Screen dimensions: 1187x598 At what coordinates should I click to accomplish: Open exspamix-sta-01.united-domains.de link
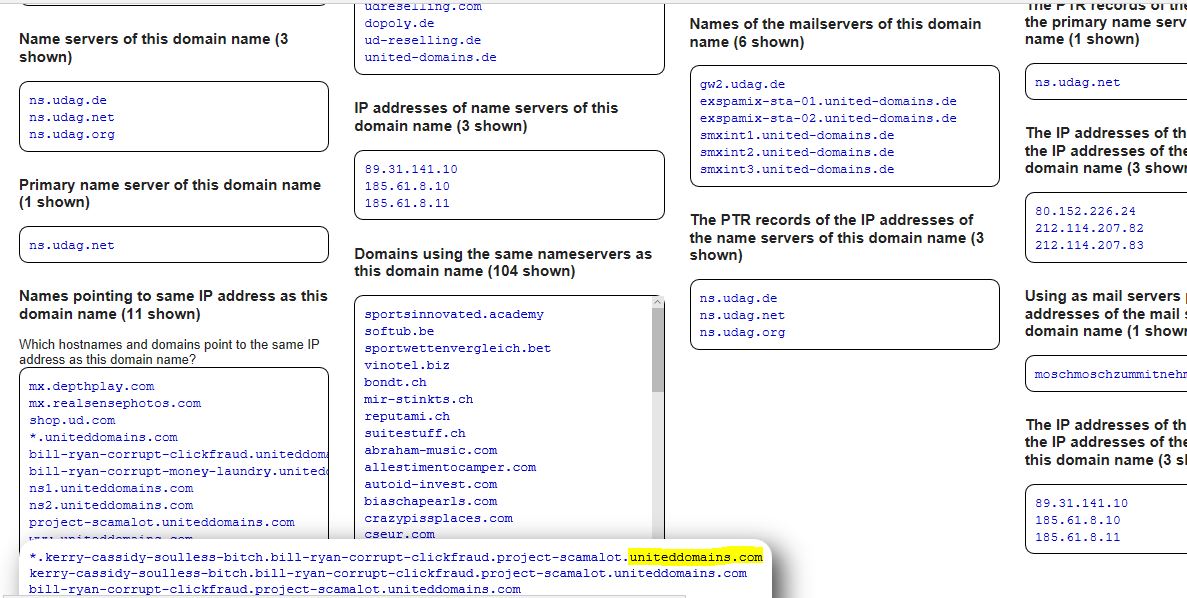click(828, 101)
